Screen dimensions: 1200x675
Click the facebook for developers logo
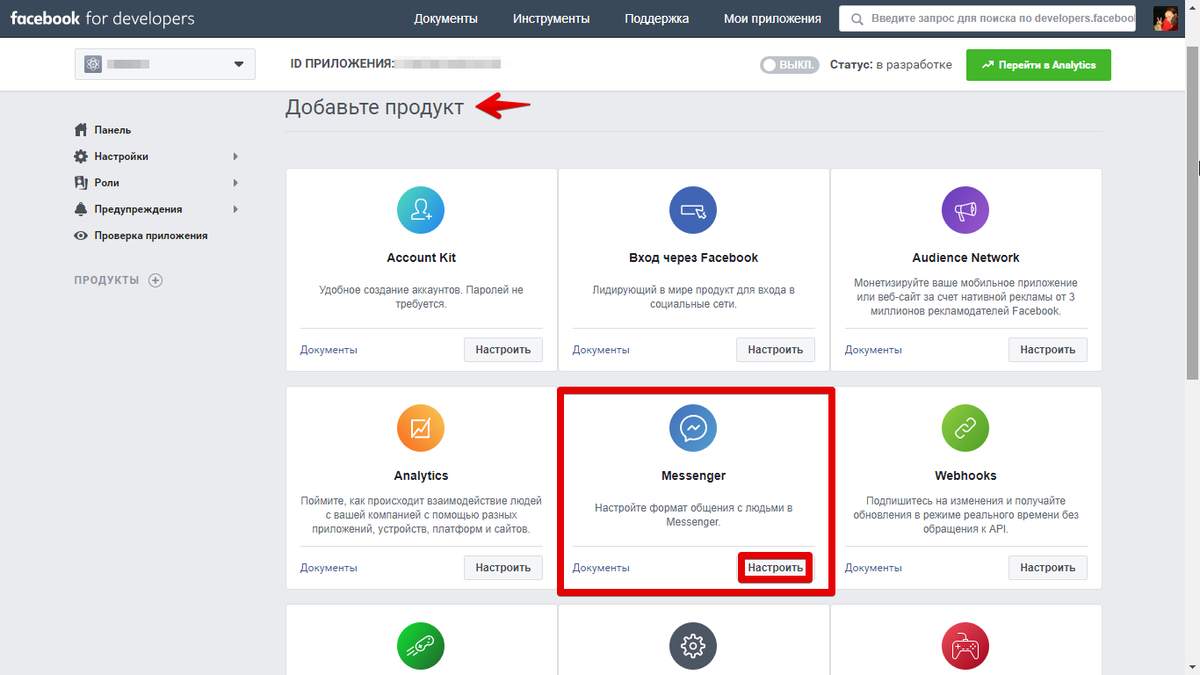[102, 18]
